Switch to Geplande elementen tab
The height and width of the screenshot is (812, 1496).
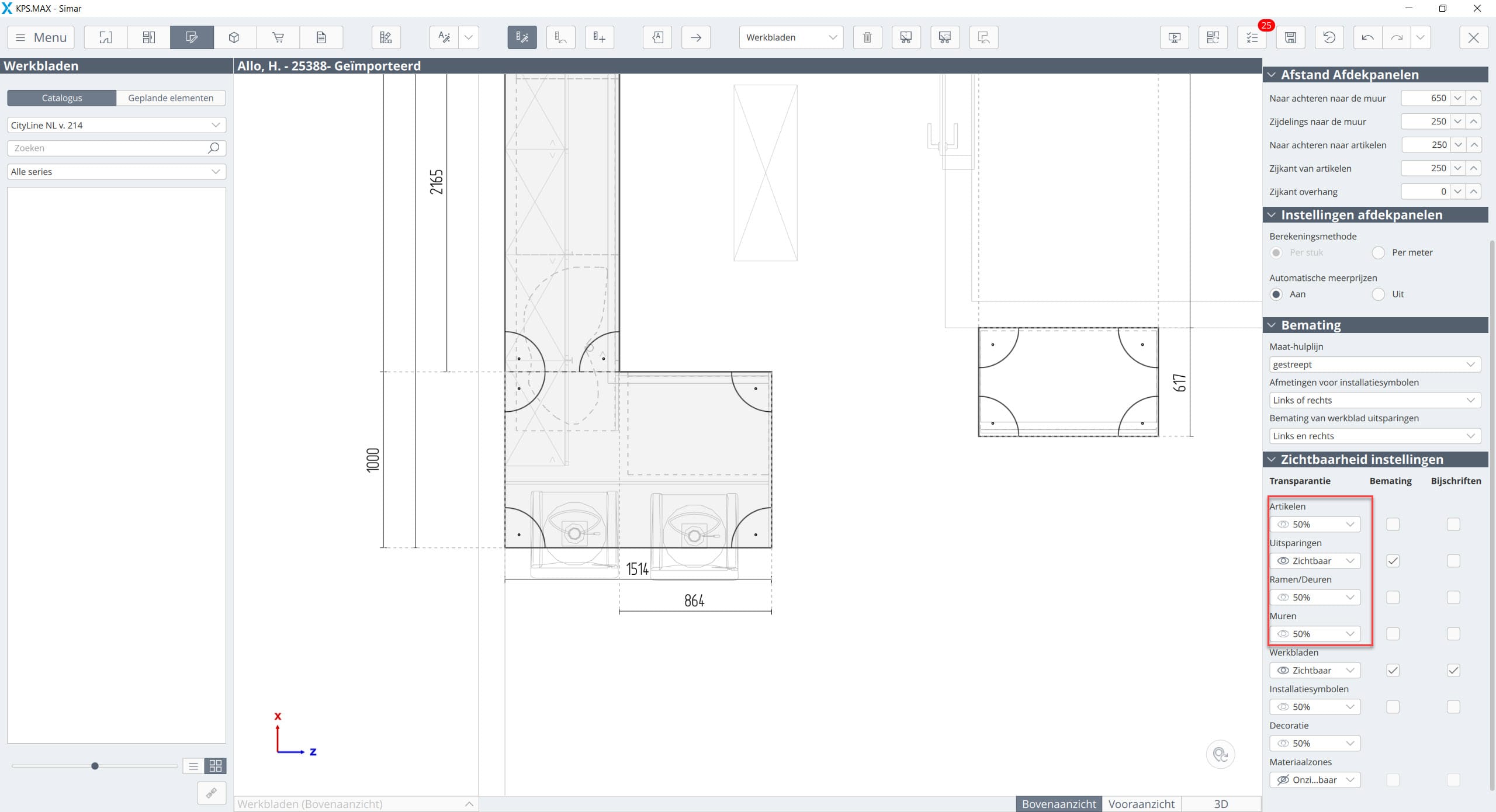pos(171,98)
